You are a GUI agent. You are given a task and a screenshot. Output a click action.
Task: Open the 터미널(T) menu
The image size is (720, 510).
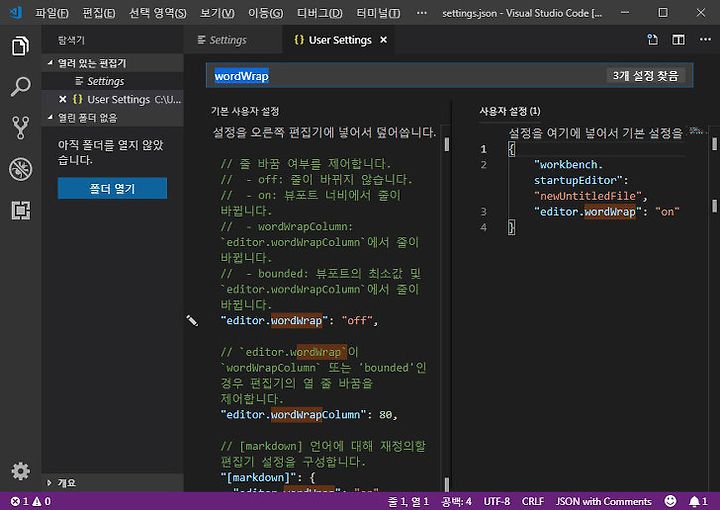(378, 13)
